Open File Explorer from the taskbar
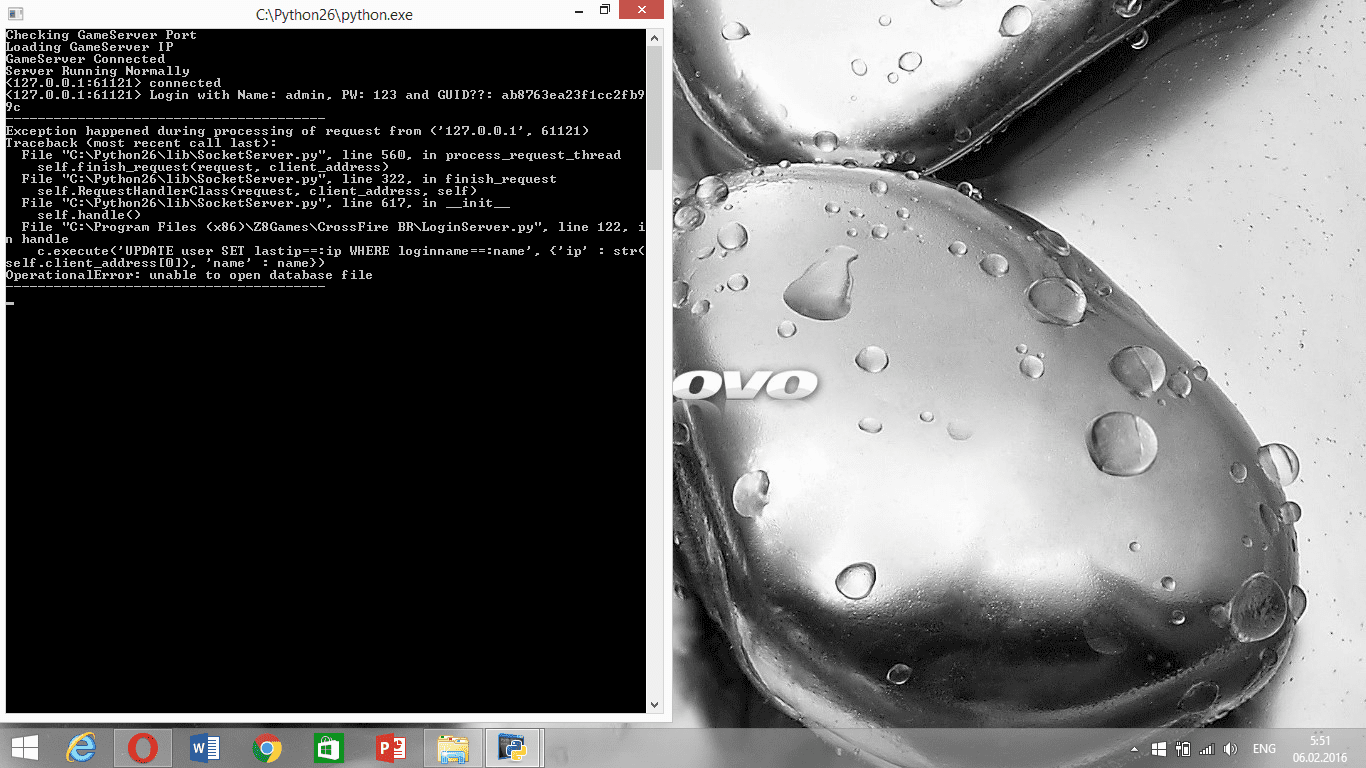 453,748
